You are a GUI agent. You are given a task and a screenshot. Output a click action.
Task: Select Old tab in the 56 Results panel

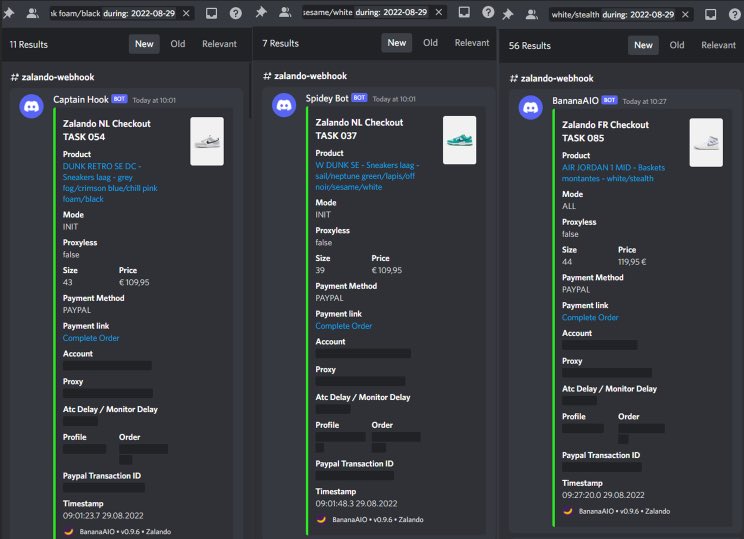tap(677, 45)
